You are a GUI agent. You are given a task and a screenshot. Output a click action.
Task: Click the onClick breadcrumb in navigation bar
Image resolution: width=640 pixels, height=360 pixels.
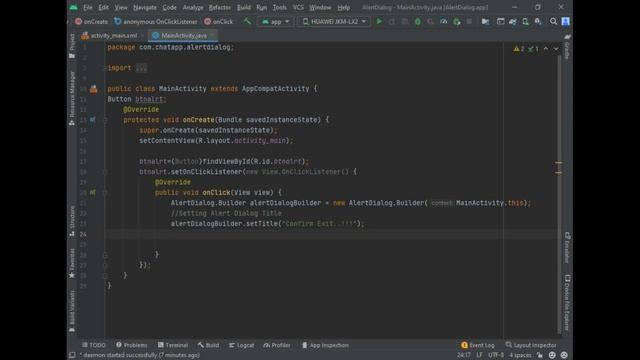point(218,21)
